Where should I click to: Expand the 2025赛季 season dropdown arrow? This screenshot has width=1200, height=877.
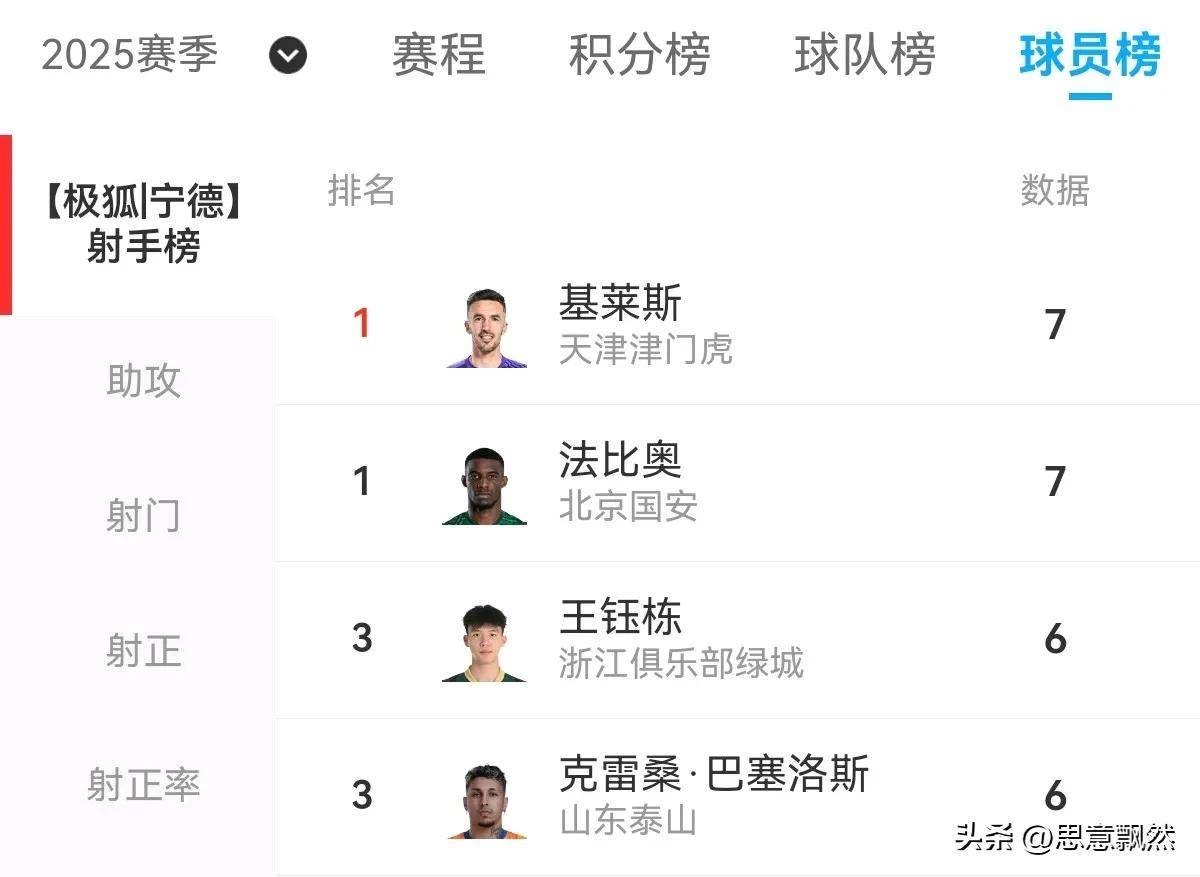tap(288, 56)
